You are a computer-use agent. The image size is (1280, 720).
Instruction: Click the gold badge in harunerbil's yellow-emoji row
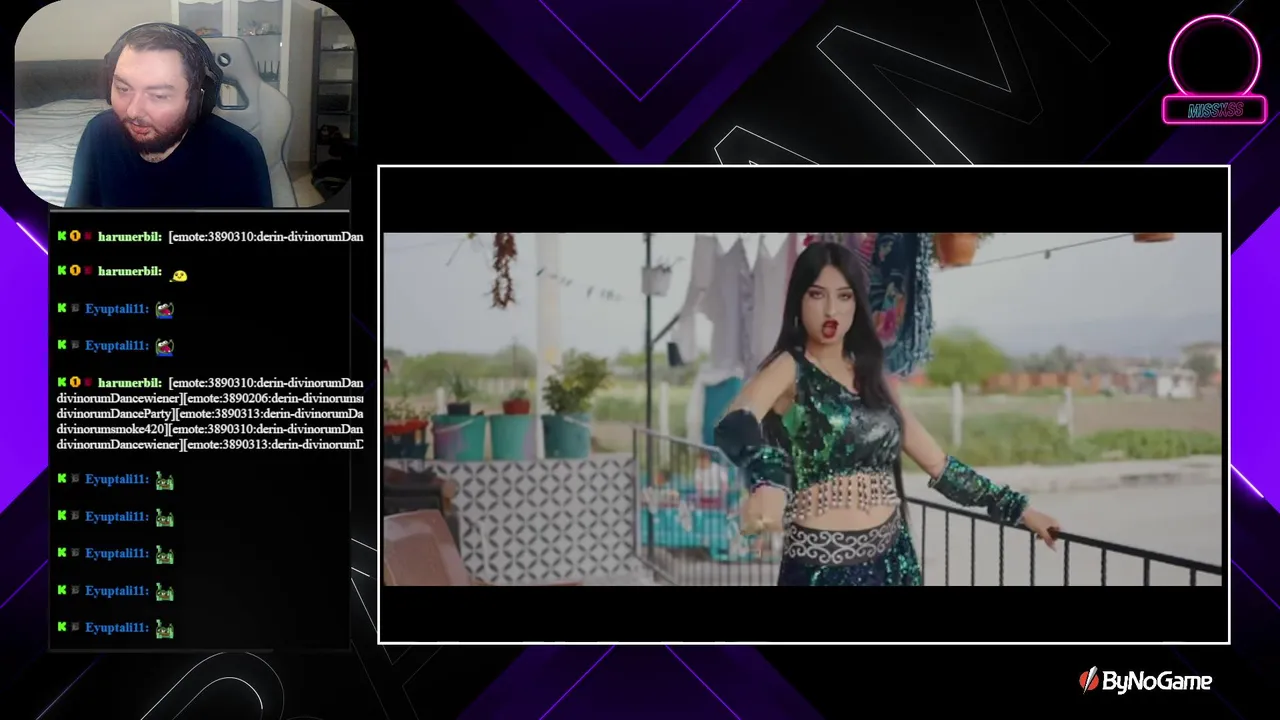[75, 271]
